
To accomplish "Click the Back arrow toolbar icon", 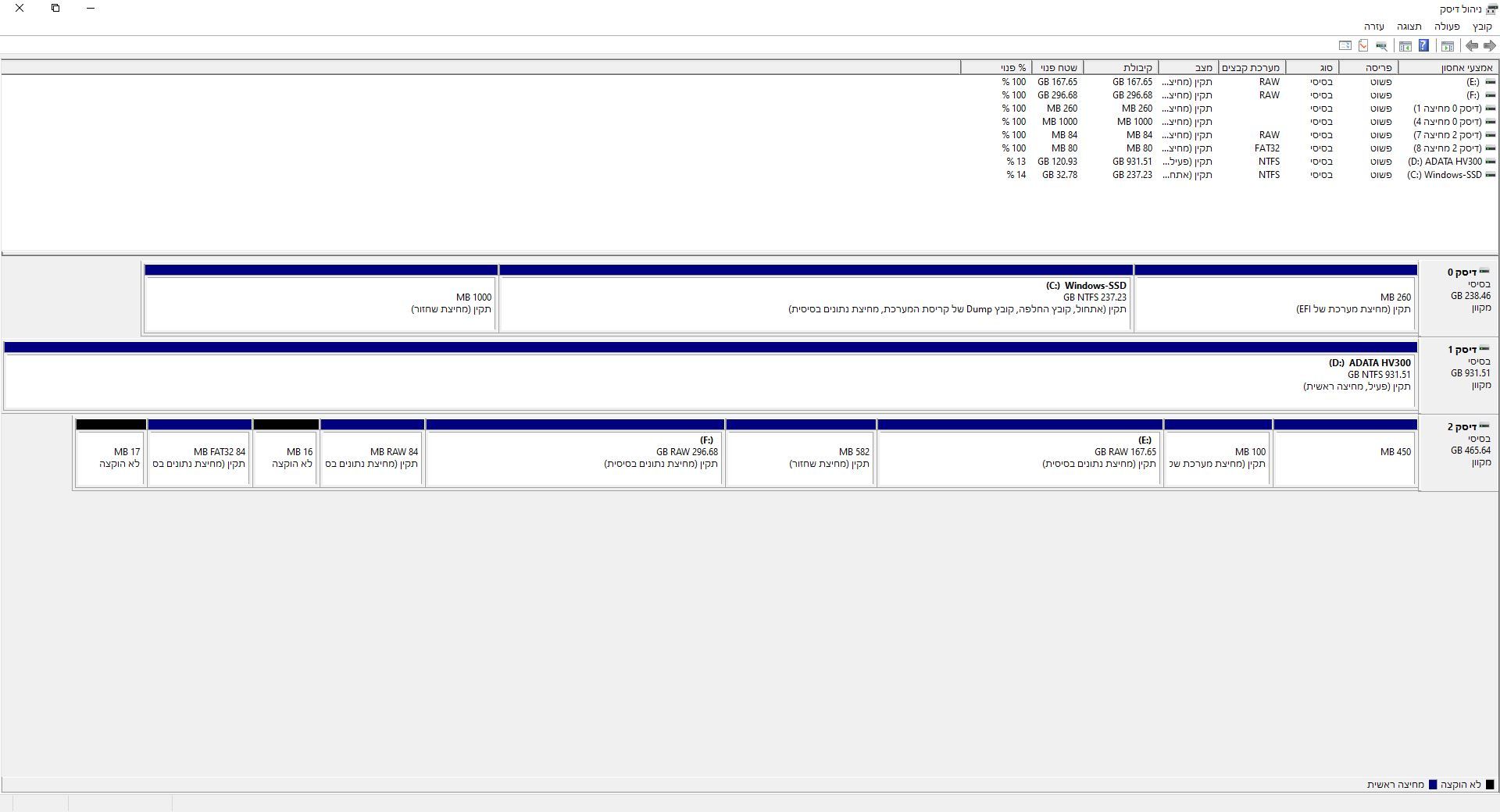I will point(1472,45).
